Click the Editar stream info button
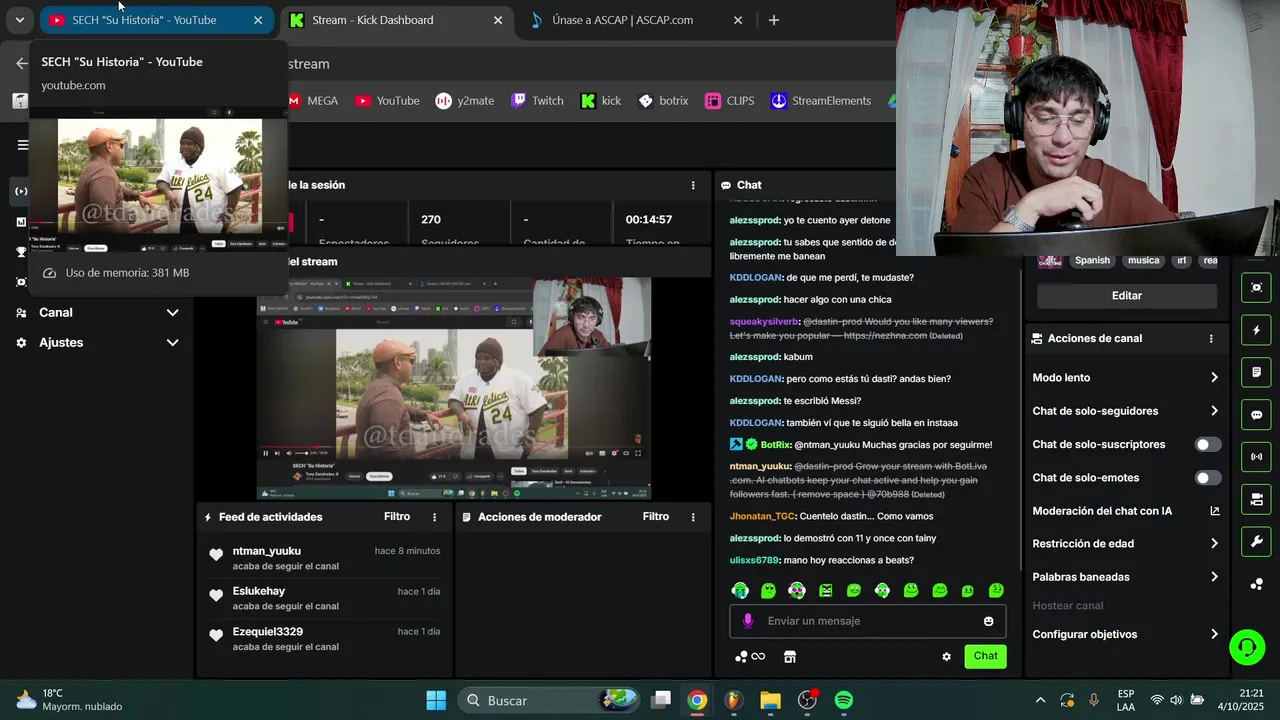This screenshot has height=720, width=1280. coord(1127,296)
